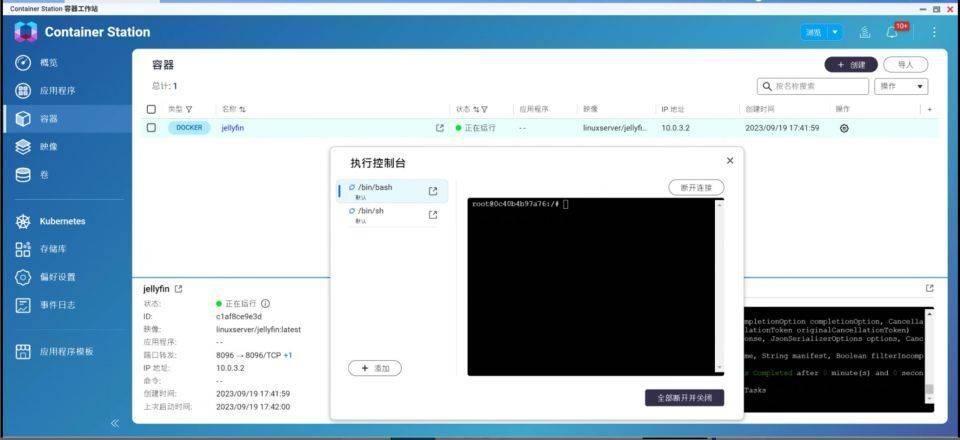Click the stack icon beside the bell
This screenshot has width=960, height=440.
[864, 32]
